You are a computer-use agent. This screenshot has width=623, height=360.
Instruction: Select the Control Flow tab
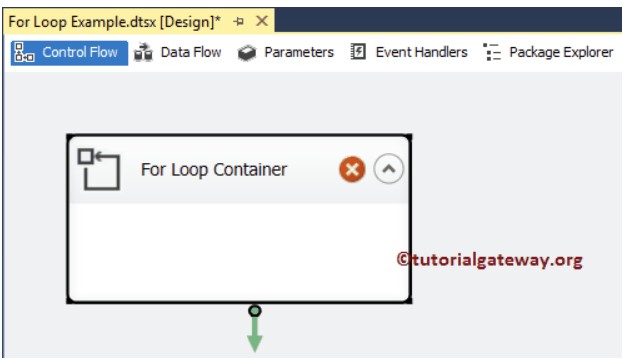pos(69,53)
